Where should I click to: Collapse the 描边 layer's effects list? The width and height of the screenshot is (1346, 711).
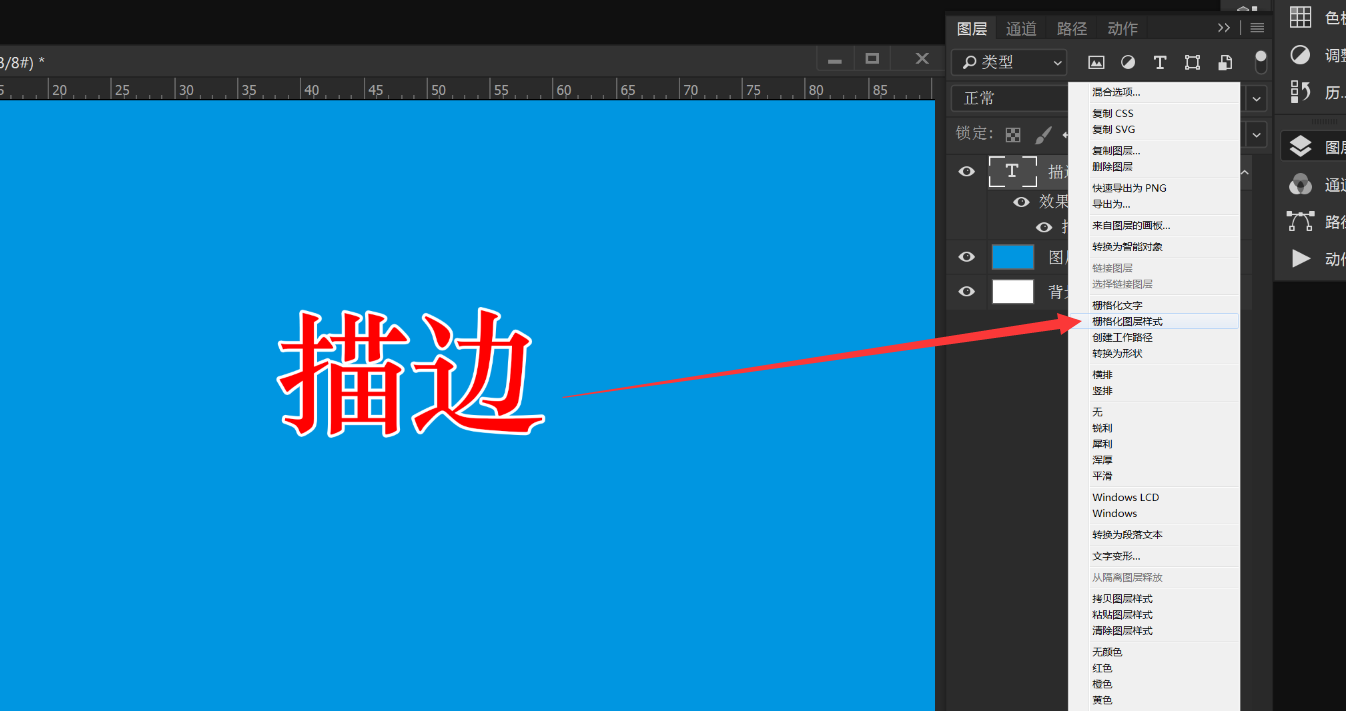[x=1243, y=171]
